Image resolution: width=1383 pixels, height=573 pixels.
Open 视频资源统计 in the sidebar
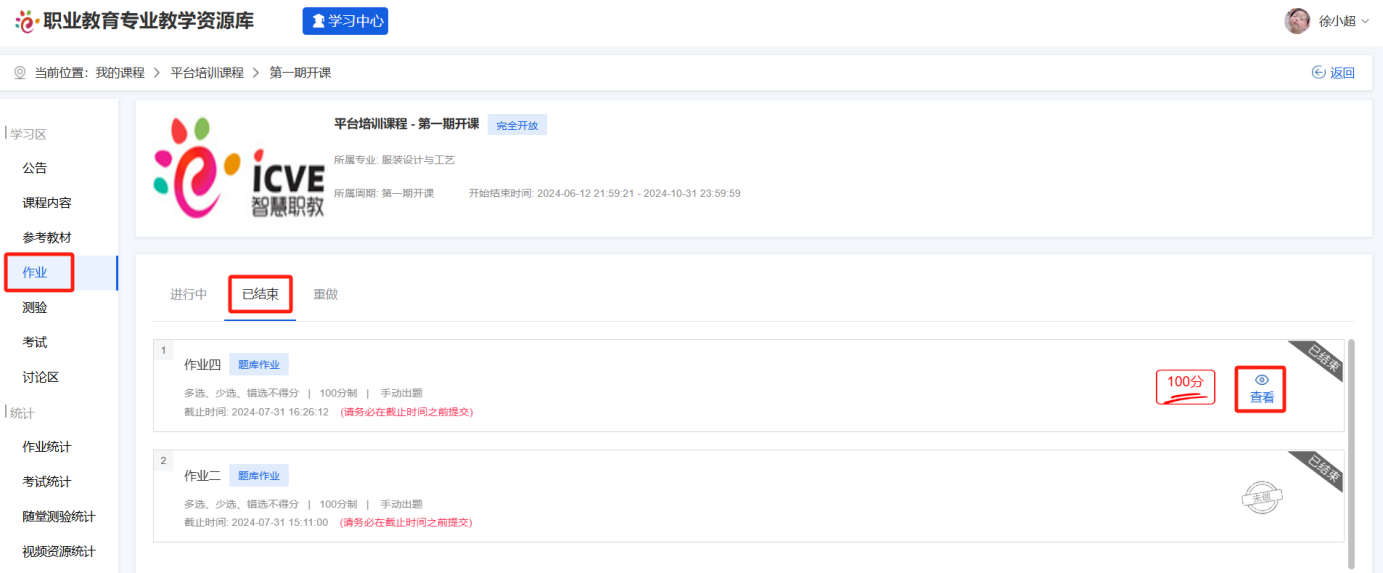point(59,552)
